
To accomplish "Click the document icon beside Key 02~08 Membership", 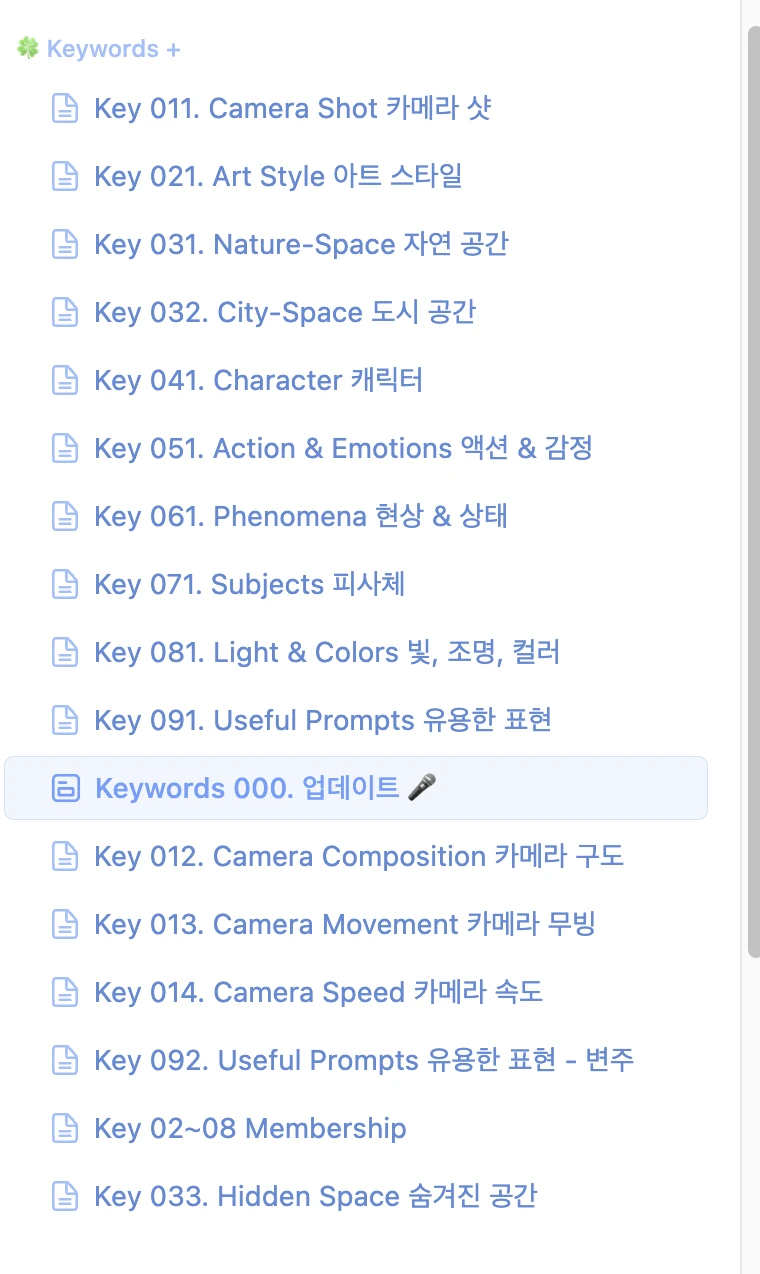I will (x=65, y=1128).
